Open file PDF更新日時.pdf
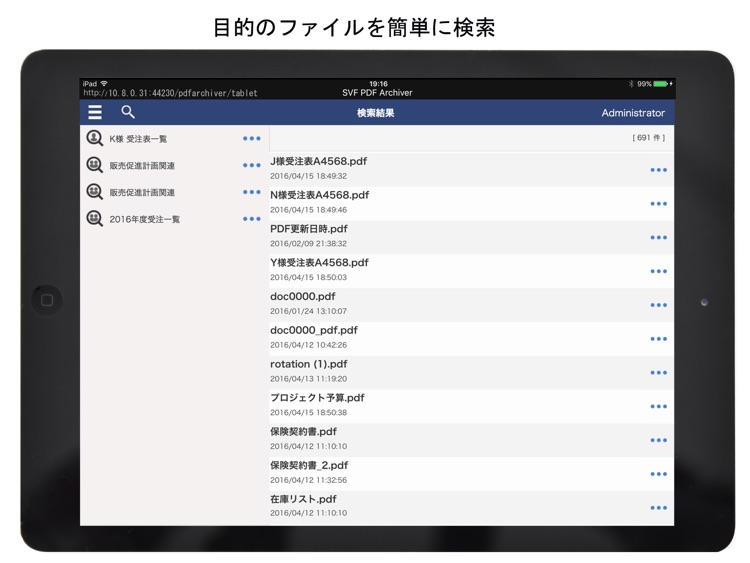Screen dimensions: 750x563 [472, 237]
